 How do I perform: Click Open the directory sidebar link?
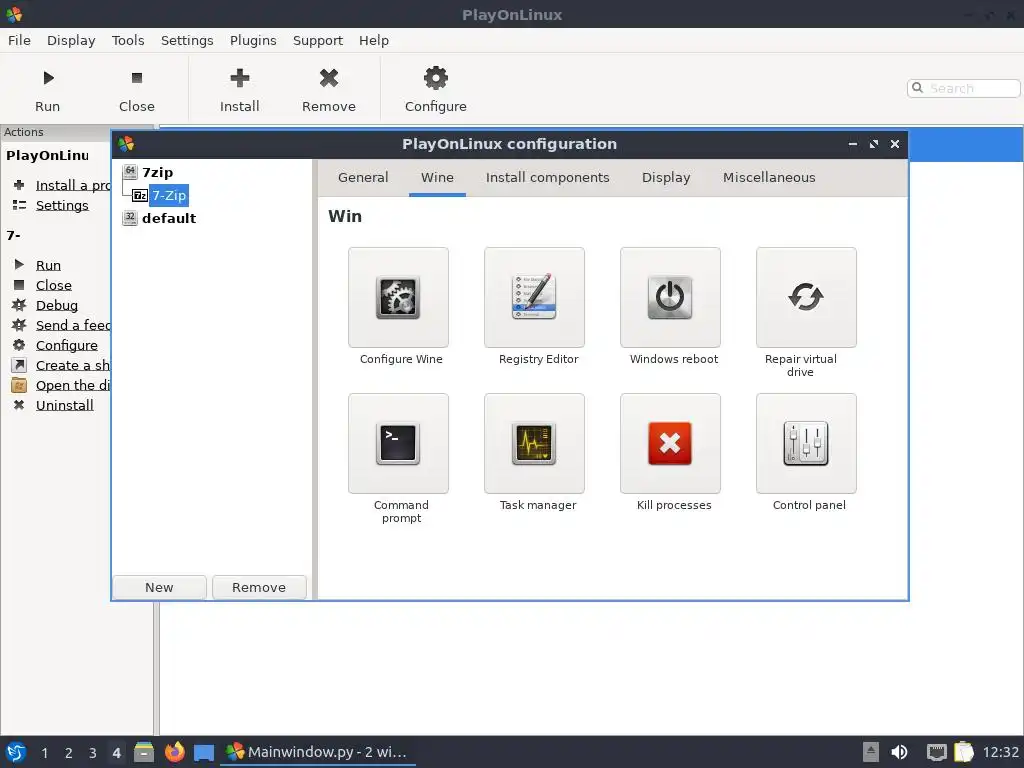pos(72,385)
